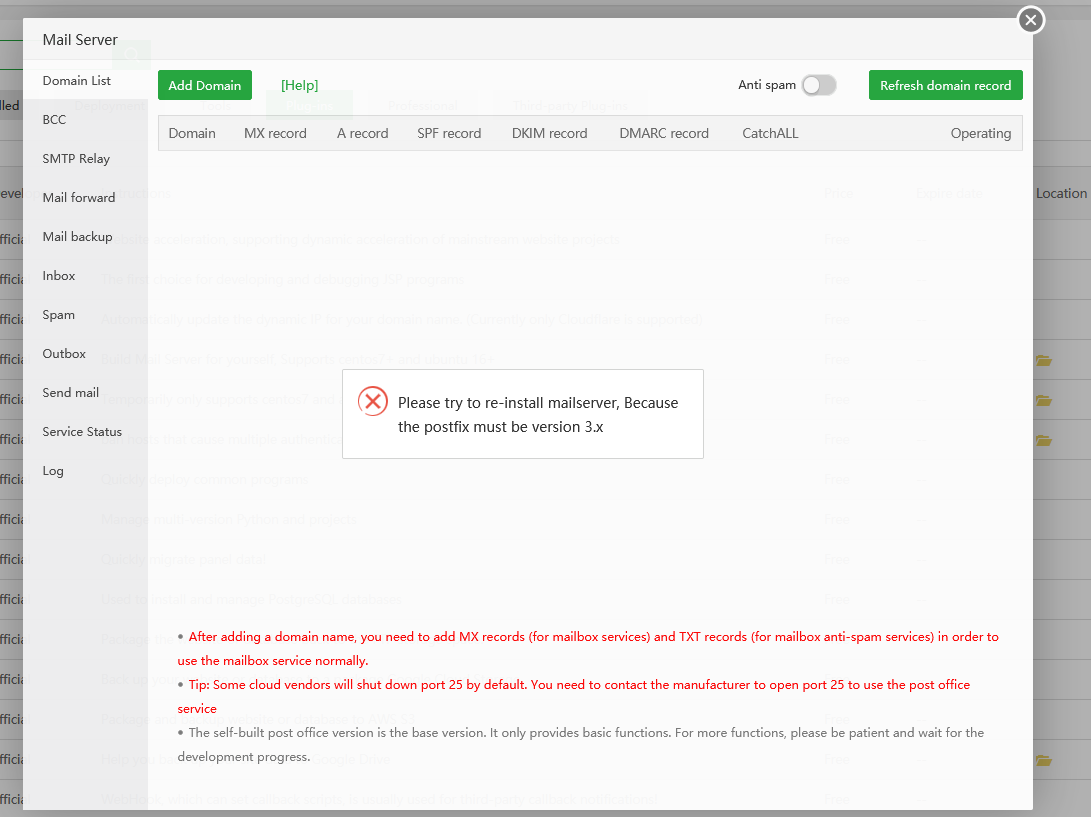1091x817 pixels.
Task: Click the Mail Server dialog title
Action: (x=80, y=40)
